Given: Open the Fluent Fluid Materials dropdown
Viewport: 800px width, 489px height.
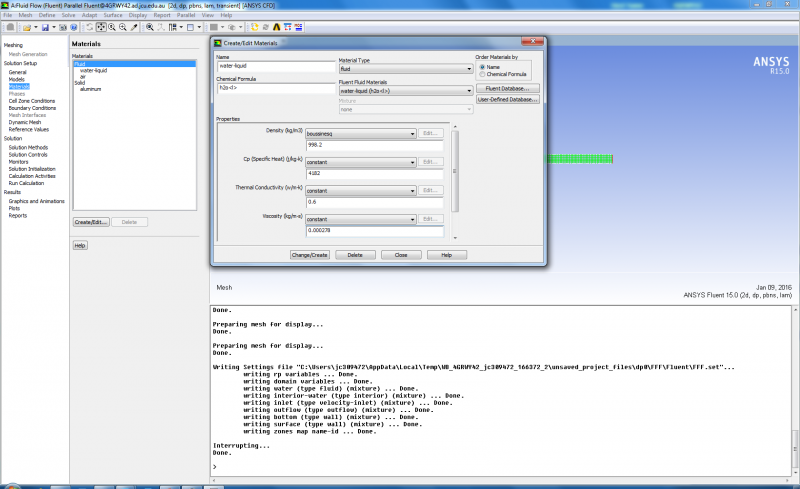Looking at the screenshot, I should [406, 91].
